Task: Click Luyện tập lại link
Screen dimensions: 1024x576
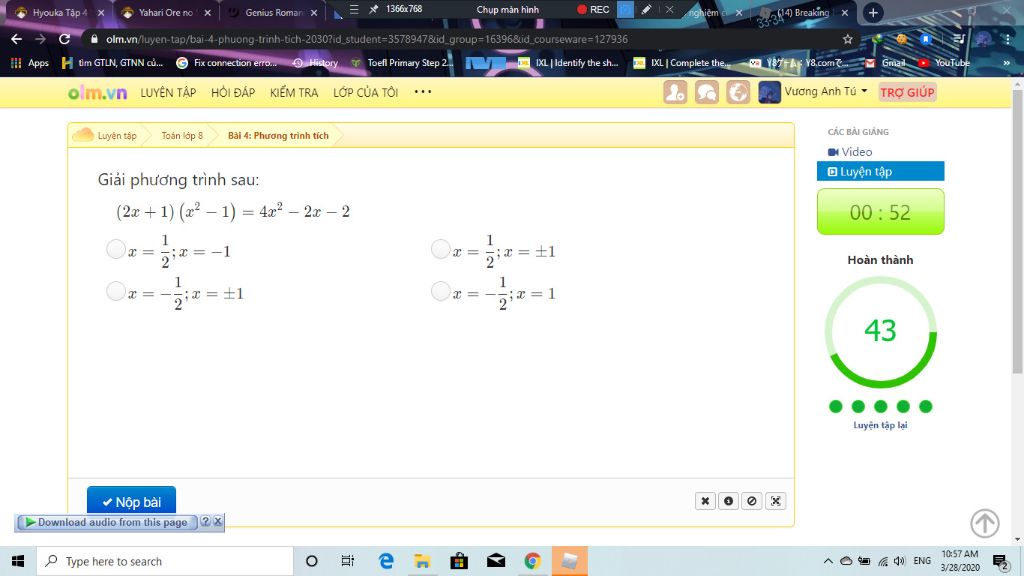Action: tap(880, 425)
